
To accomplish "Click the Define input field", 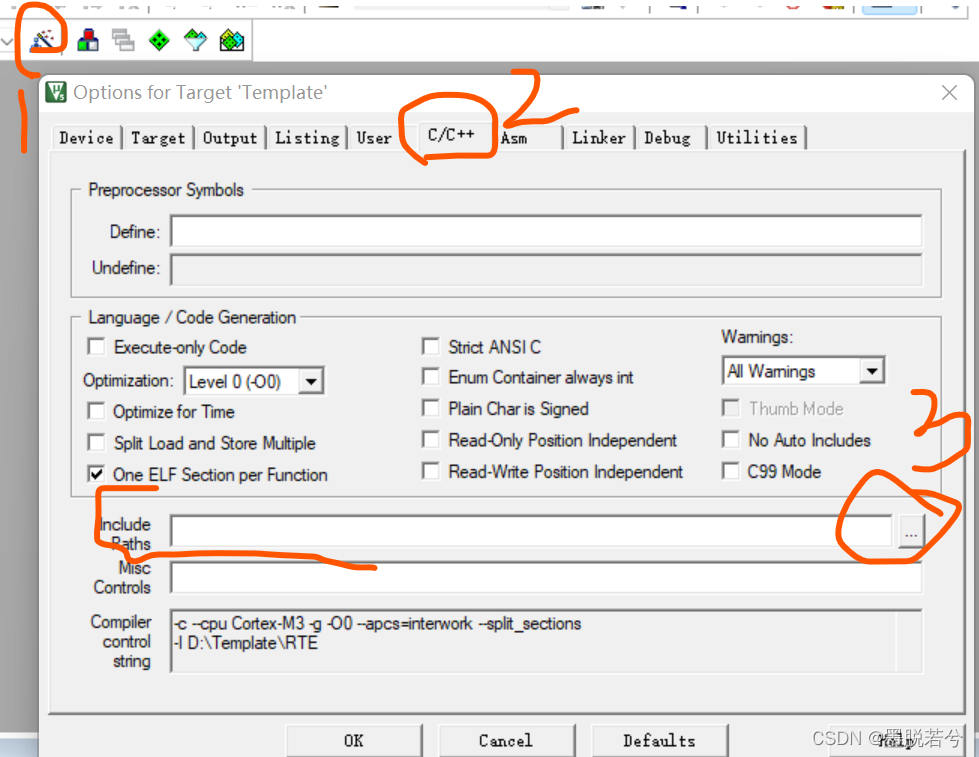I will click(x=546, y=231).
